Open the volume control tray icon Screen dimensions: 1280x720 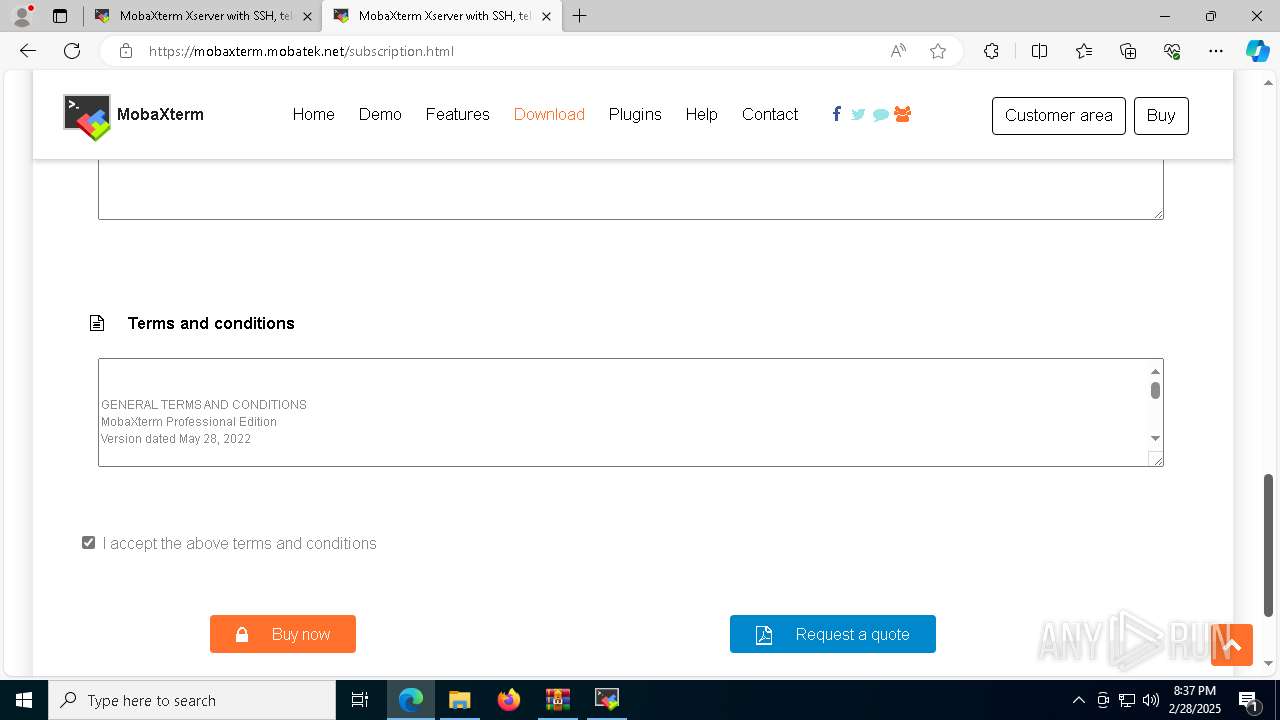(1151, 700)
